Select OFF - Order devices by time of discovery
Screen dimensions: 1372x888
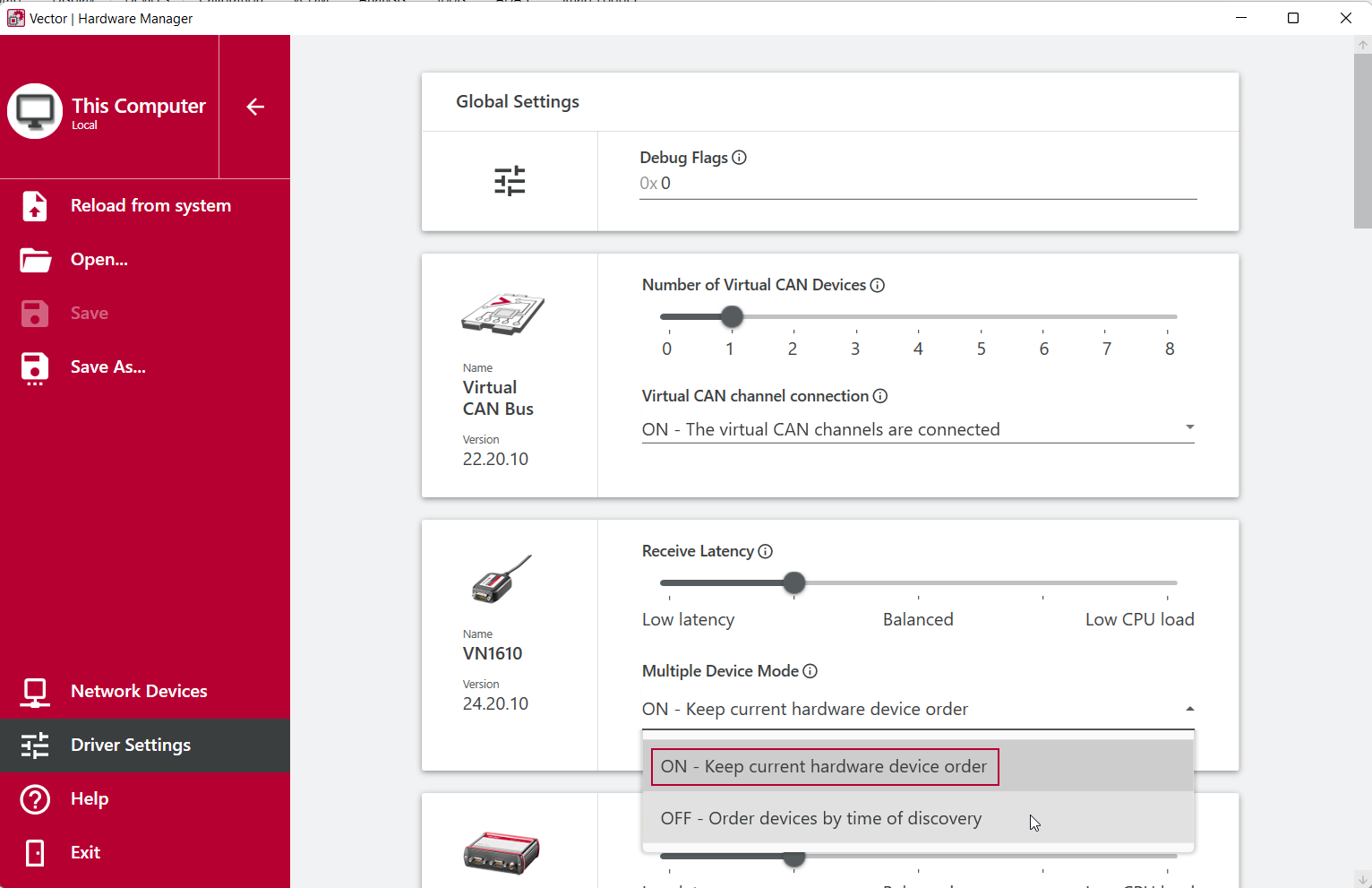pos(918,818)
